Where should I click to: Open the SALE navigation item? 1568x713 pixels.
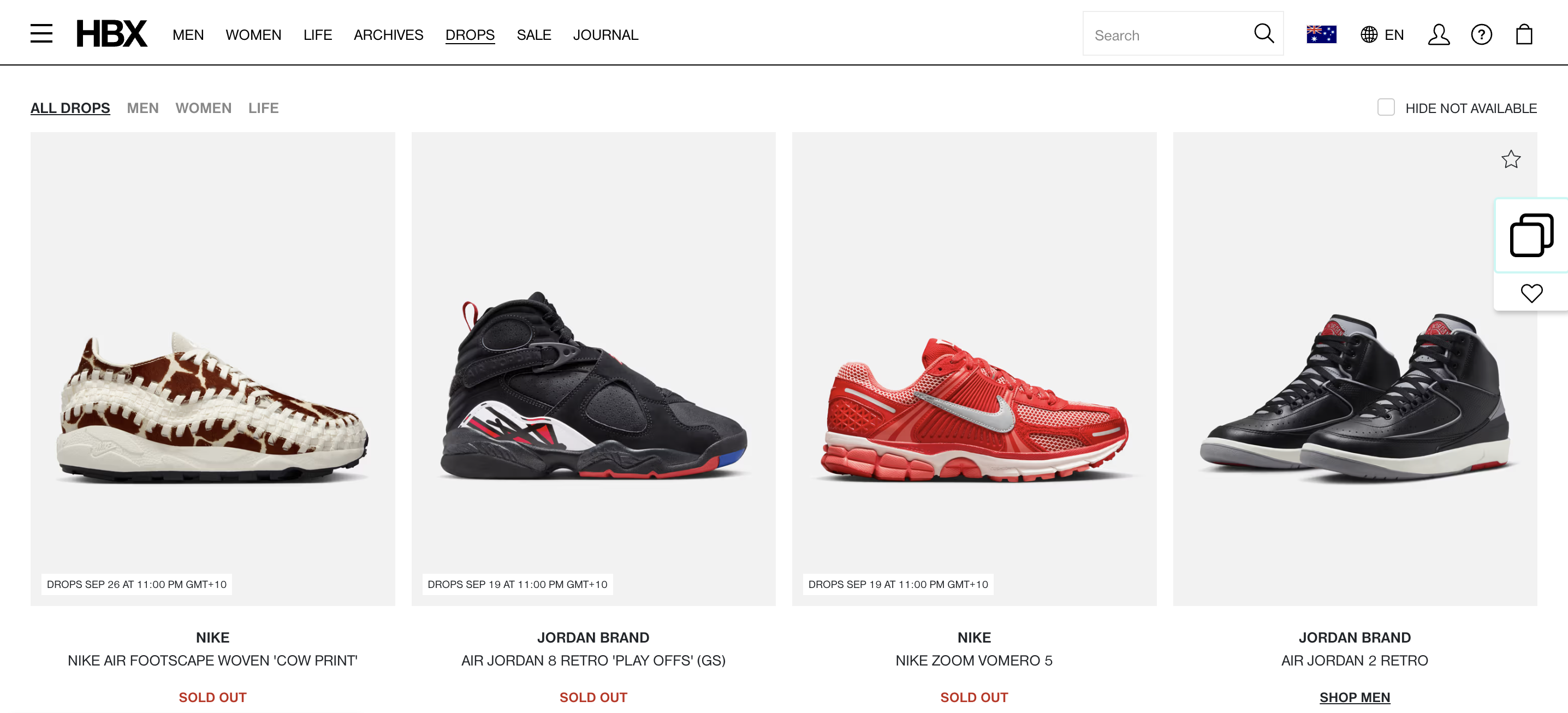pos(534,35)
